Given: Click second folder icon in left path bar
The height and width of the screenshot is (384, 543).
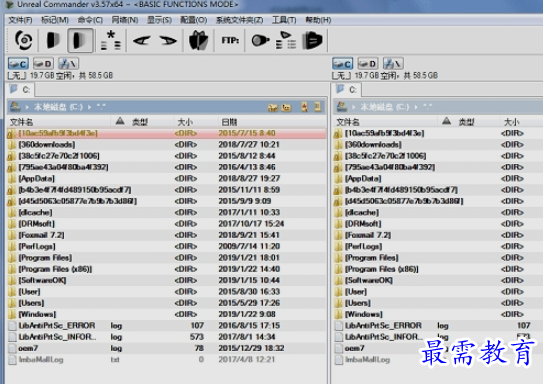Looking at the screenshot, I should coord(286,108).
